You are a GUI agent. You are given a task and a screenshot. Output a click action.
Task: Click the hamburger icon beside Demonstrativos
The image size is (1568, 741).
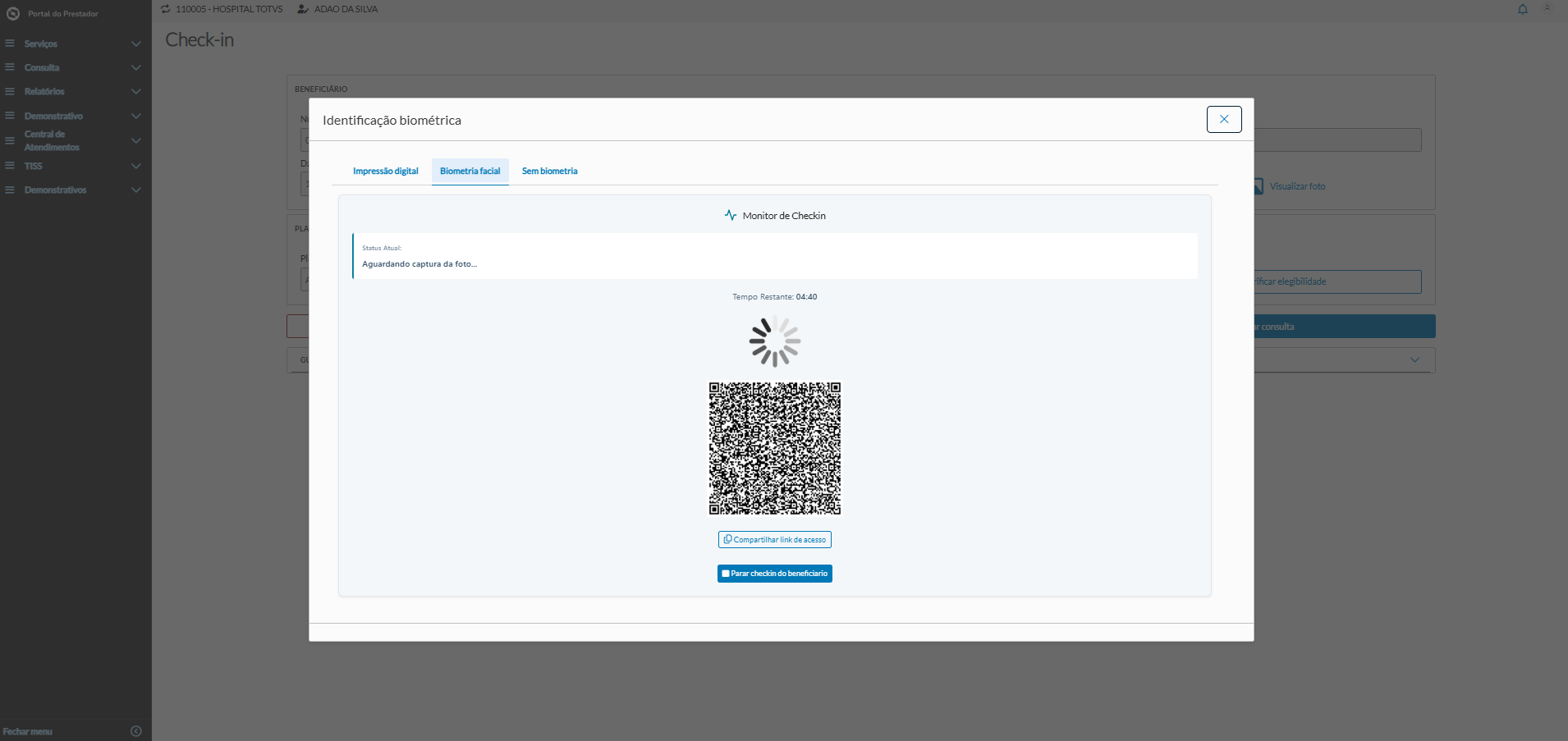pos(10,190)
